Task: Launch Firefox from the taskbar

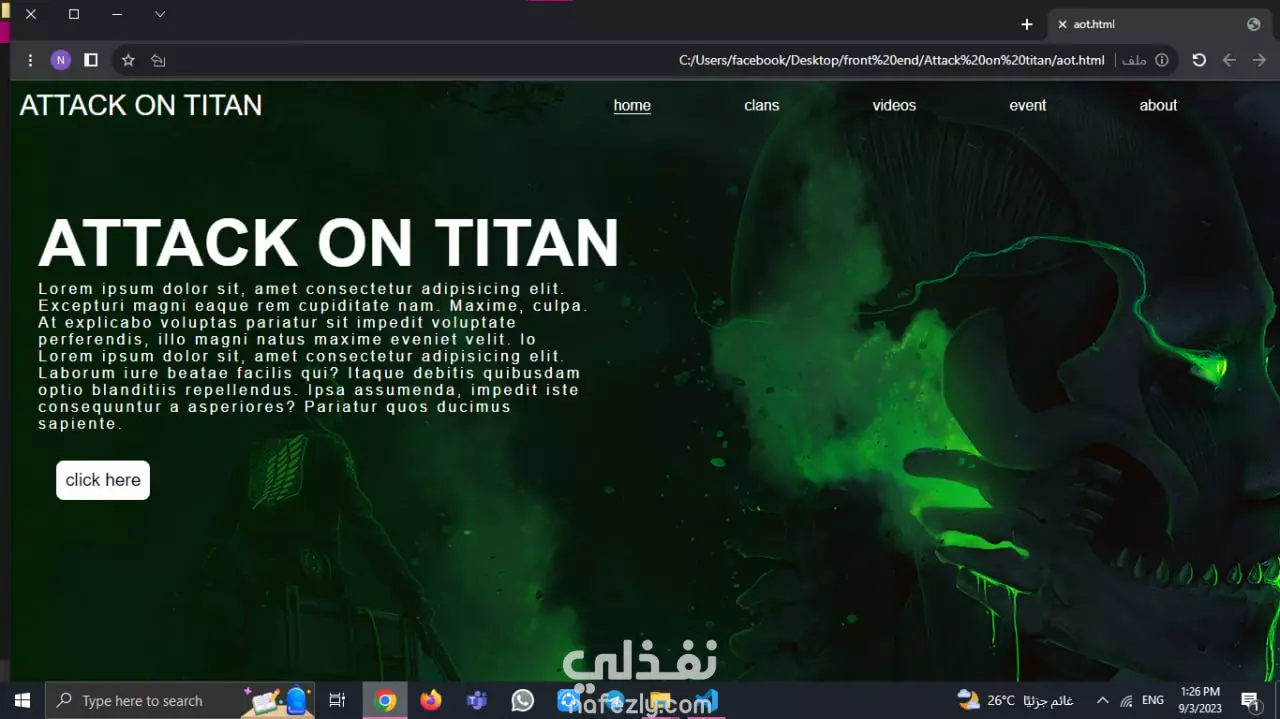Action: pos(431,700)
